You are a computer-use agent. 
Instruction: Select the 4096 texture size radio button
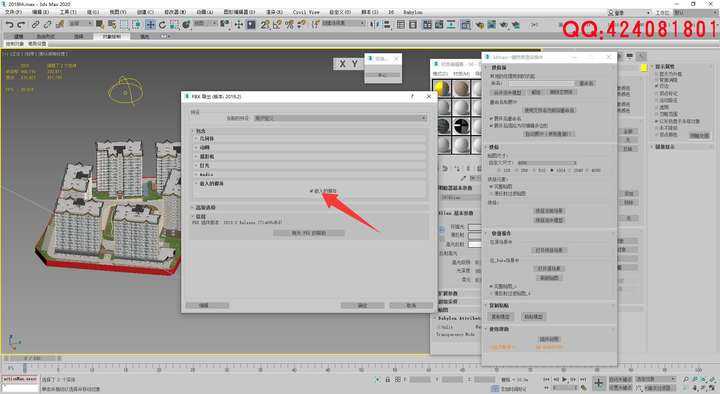click(x=588, y=170)
